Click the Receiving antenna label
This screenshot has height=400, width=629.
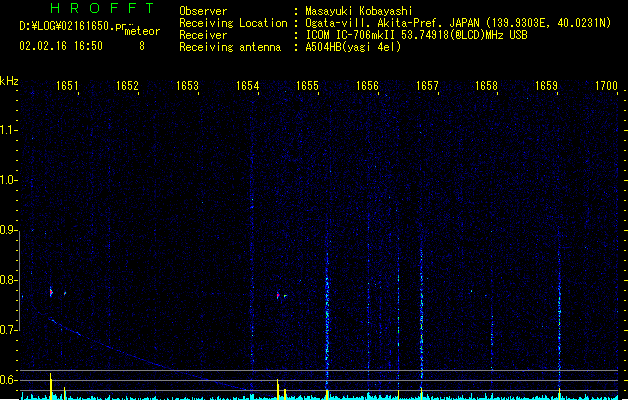click(230, 47)
